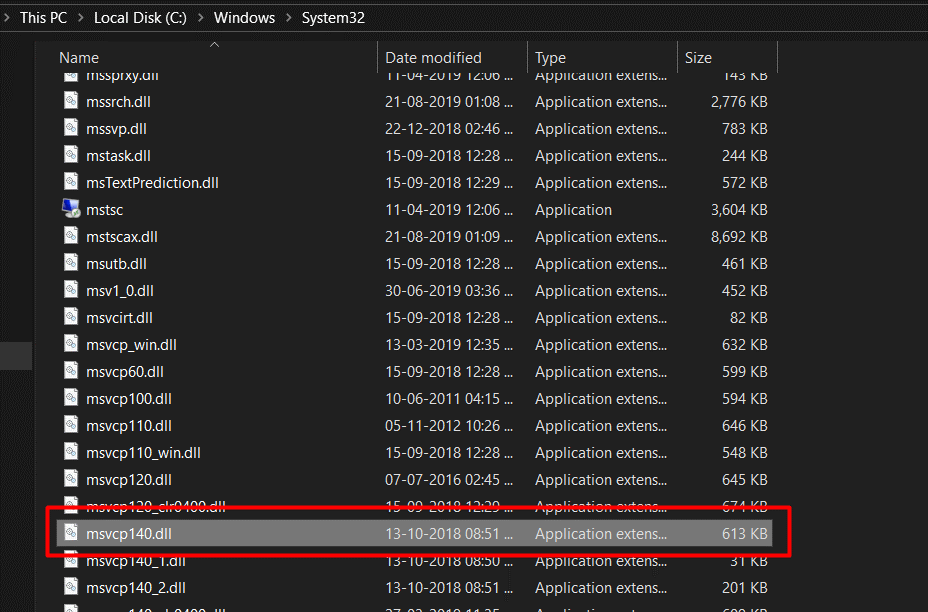Viewport: 928px width, 612px height.
Task: Select file name mstask.dll
Action: (118, 156)
